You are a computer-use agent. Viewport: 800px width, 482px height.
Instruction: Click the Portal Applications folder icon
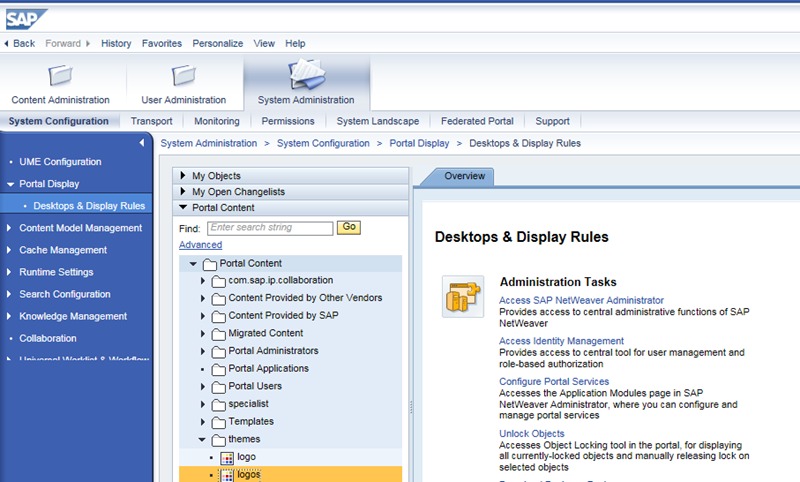pos(218,369)
